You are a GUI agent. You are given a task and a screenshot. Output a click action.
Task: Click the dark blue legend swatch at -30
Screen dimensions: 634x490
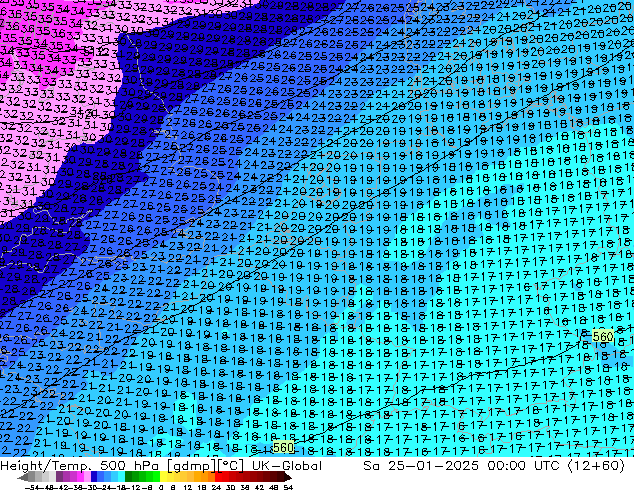click(94, 476)
